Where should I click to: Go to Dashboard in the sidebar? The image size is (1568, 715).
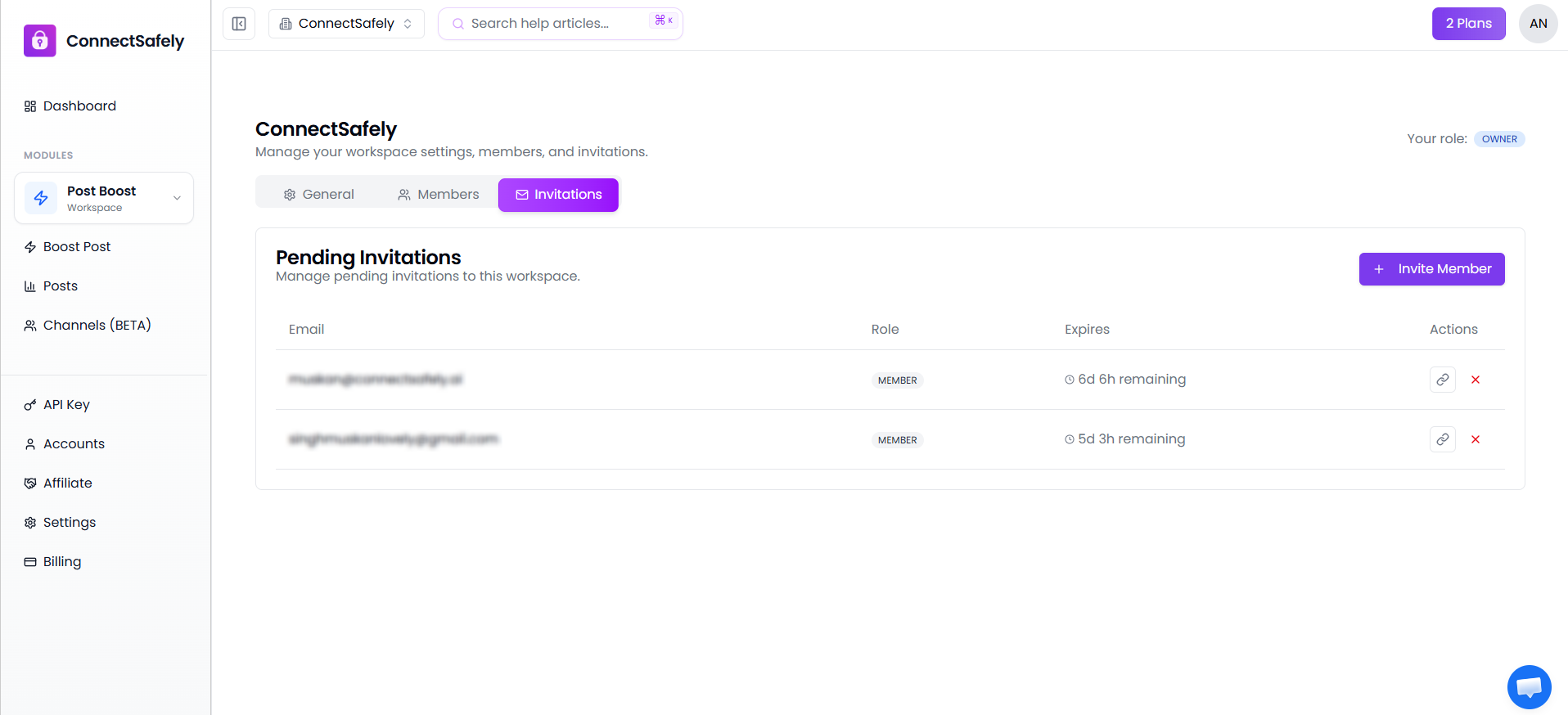pos(79,106)
